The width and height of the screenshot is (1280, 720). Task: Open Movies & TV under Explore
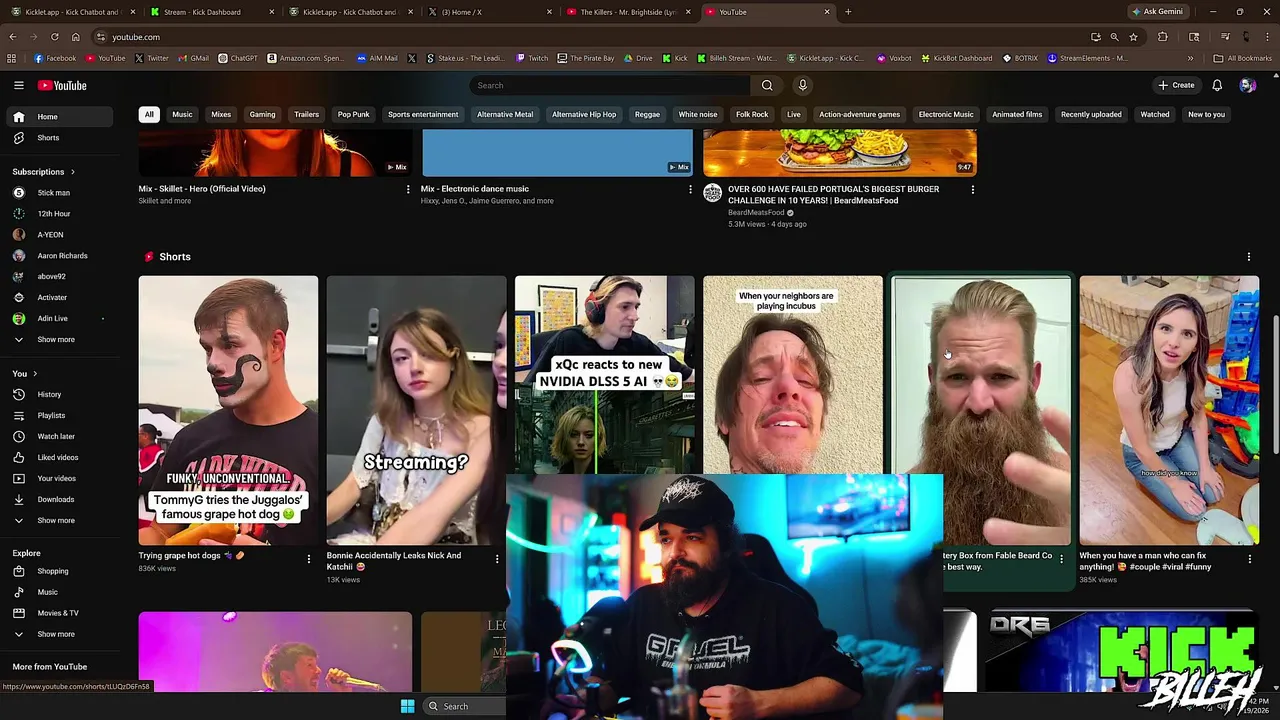(58, 613)
